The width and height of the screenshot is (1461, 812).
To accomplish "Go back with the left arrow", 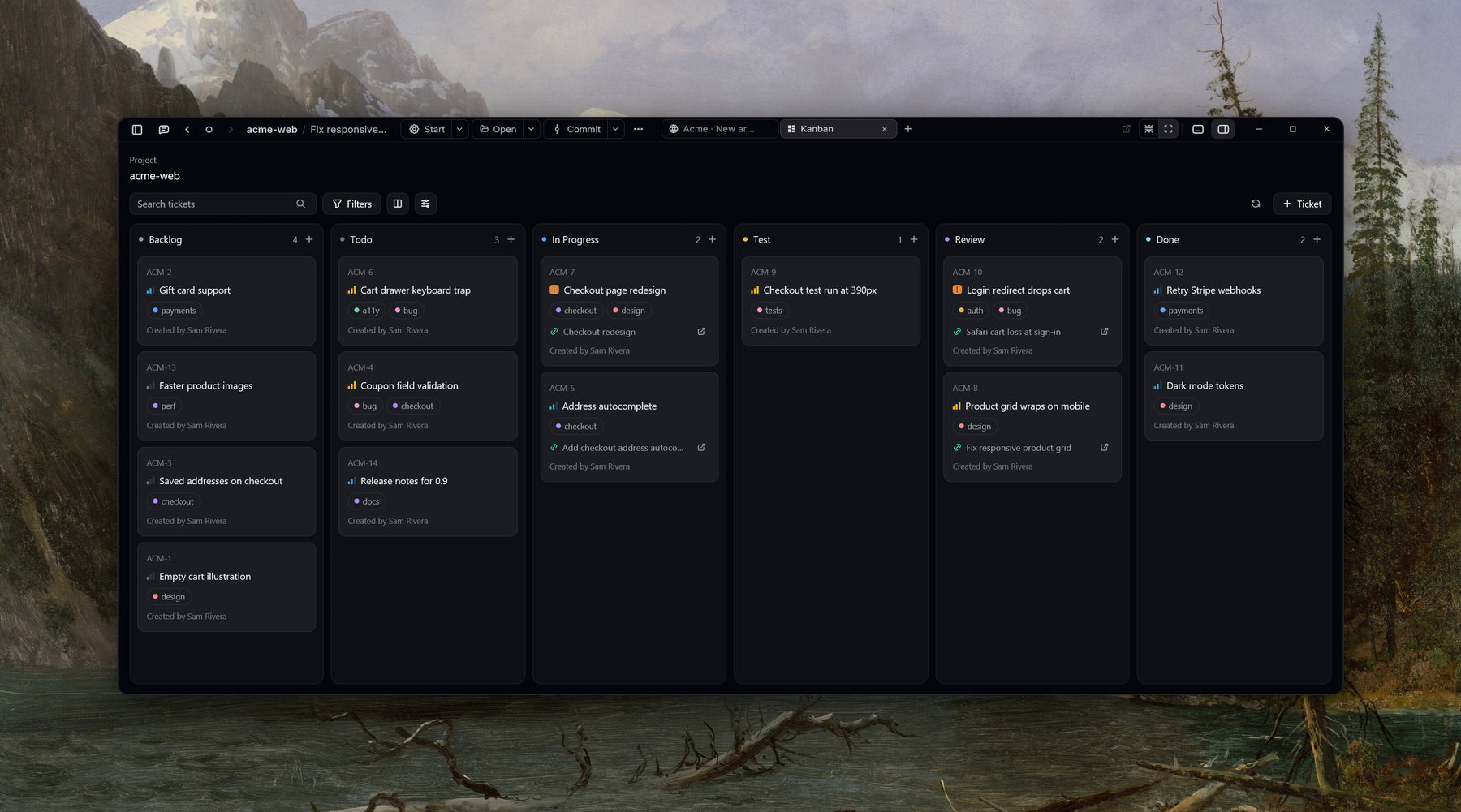I will click(x=187, y=129).
